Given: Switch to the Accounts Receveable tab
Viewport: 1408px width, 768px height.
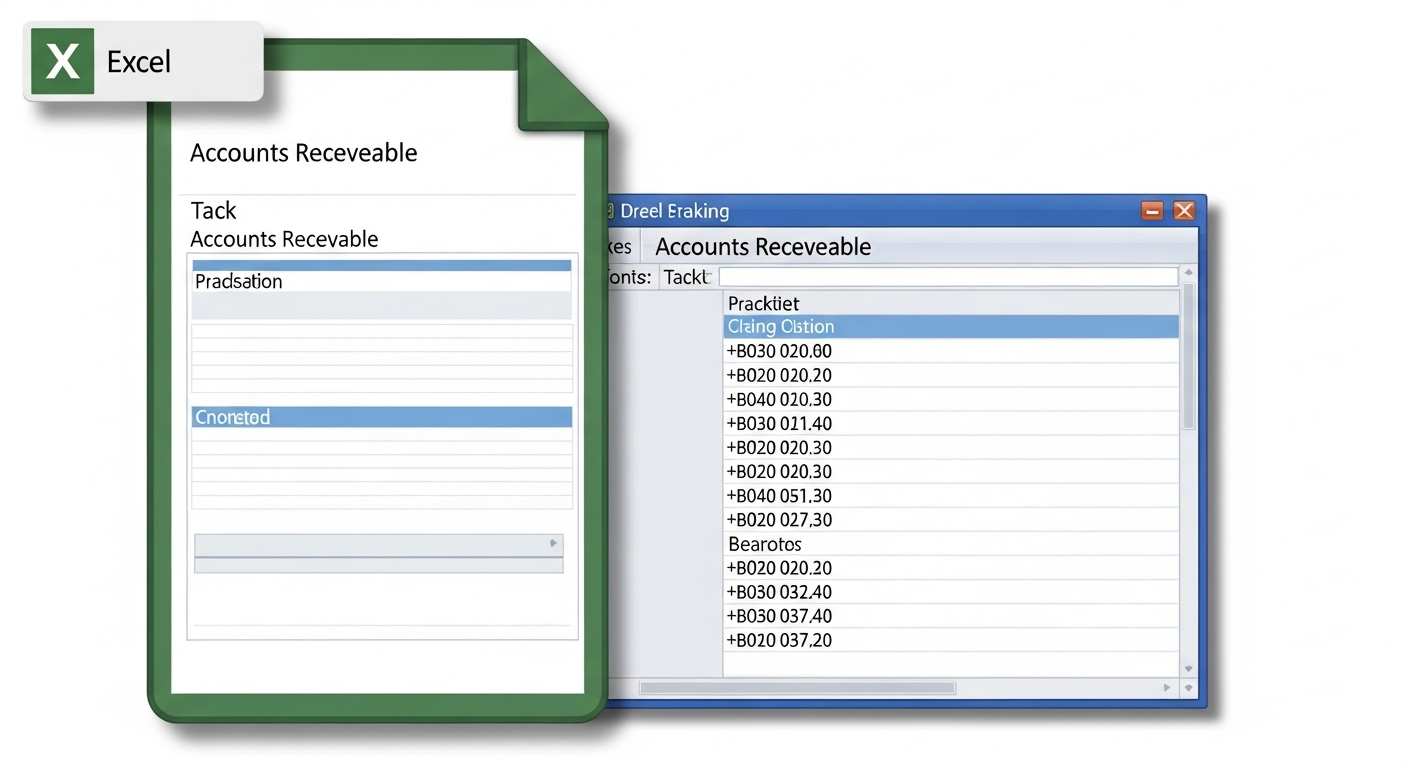Looking at the screenshot, I should click(x=763, y=247).
